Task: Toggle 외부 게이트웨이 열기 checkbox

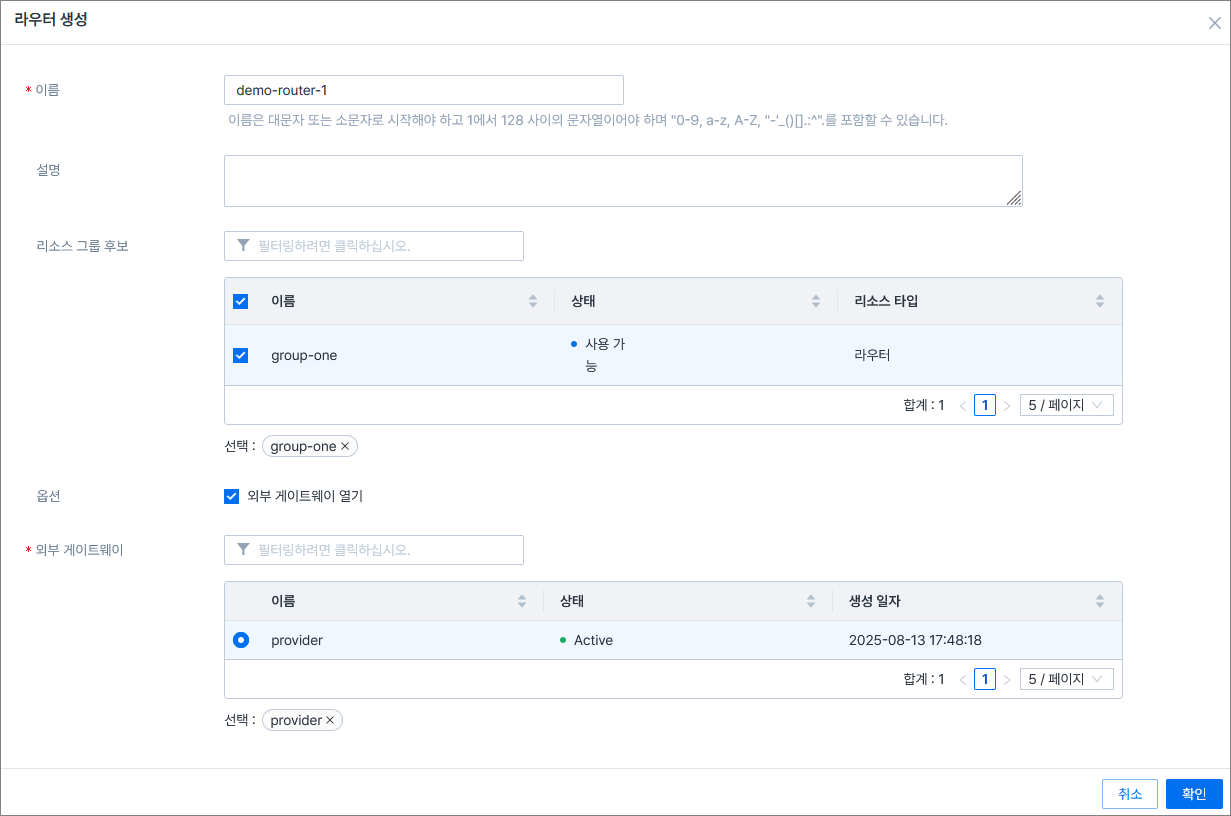Action: [x=232, y=496]
